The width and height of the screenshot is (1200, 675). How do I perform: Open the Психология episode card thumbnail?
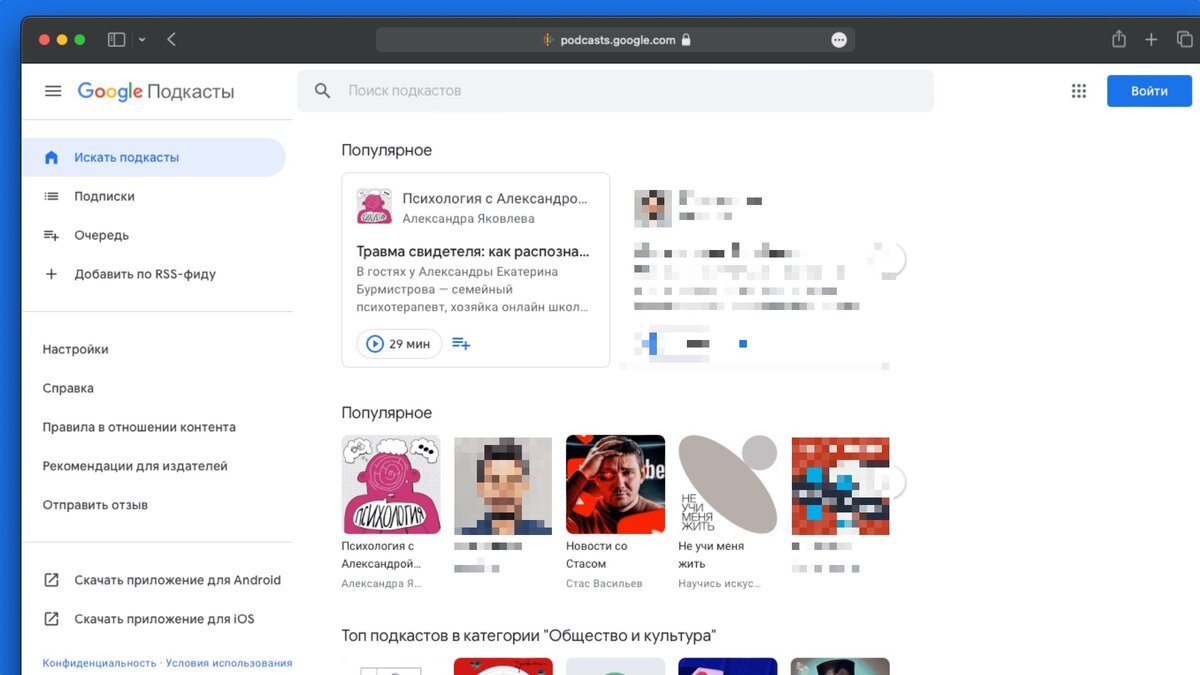point(374,207)
